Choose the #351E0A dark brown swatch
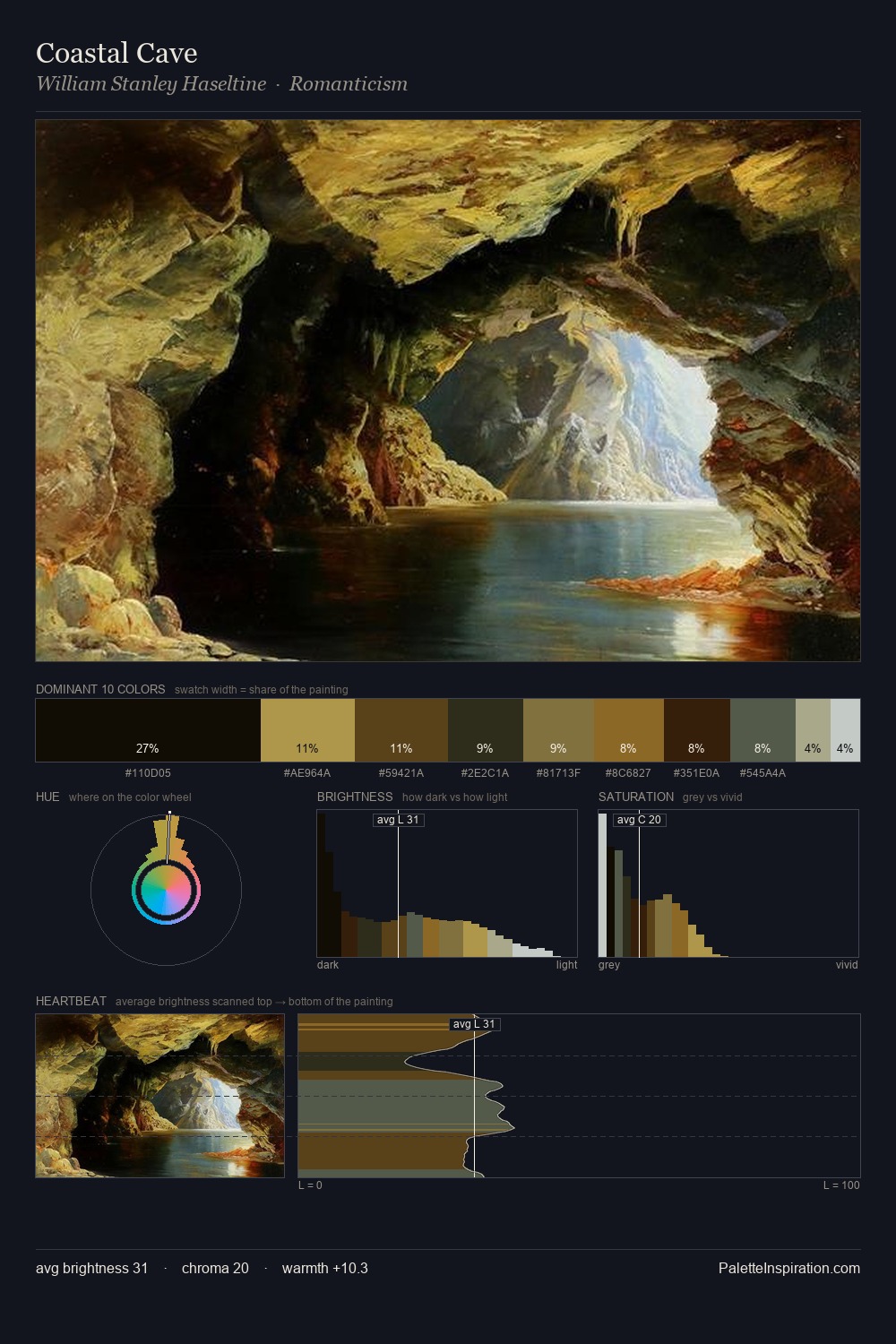Viewport: 896px width, 1344px height. [x=697, y=730]
